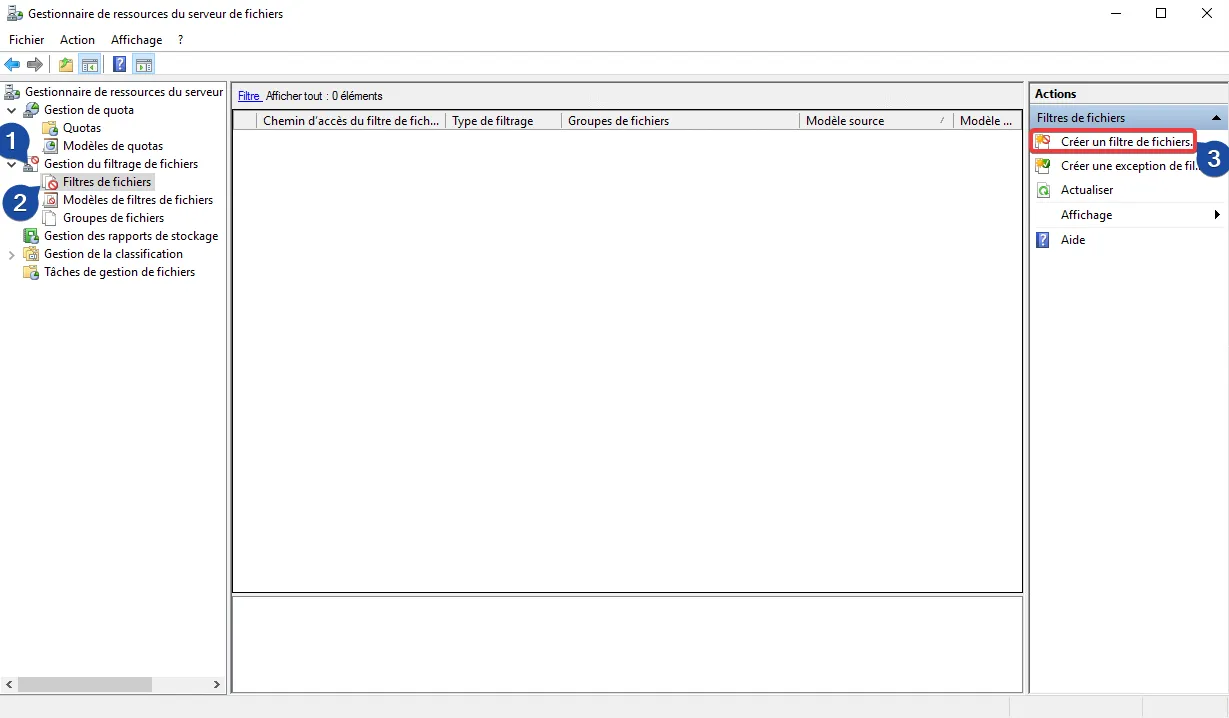
Task: Click the Filtre link above the list
Action: click(248, 96)
